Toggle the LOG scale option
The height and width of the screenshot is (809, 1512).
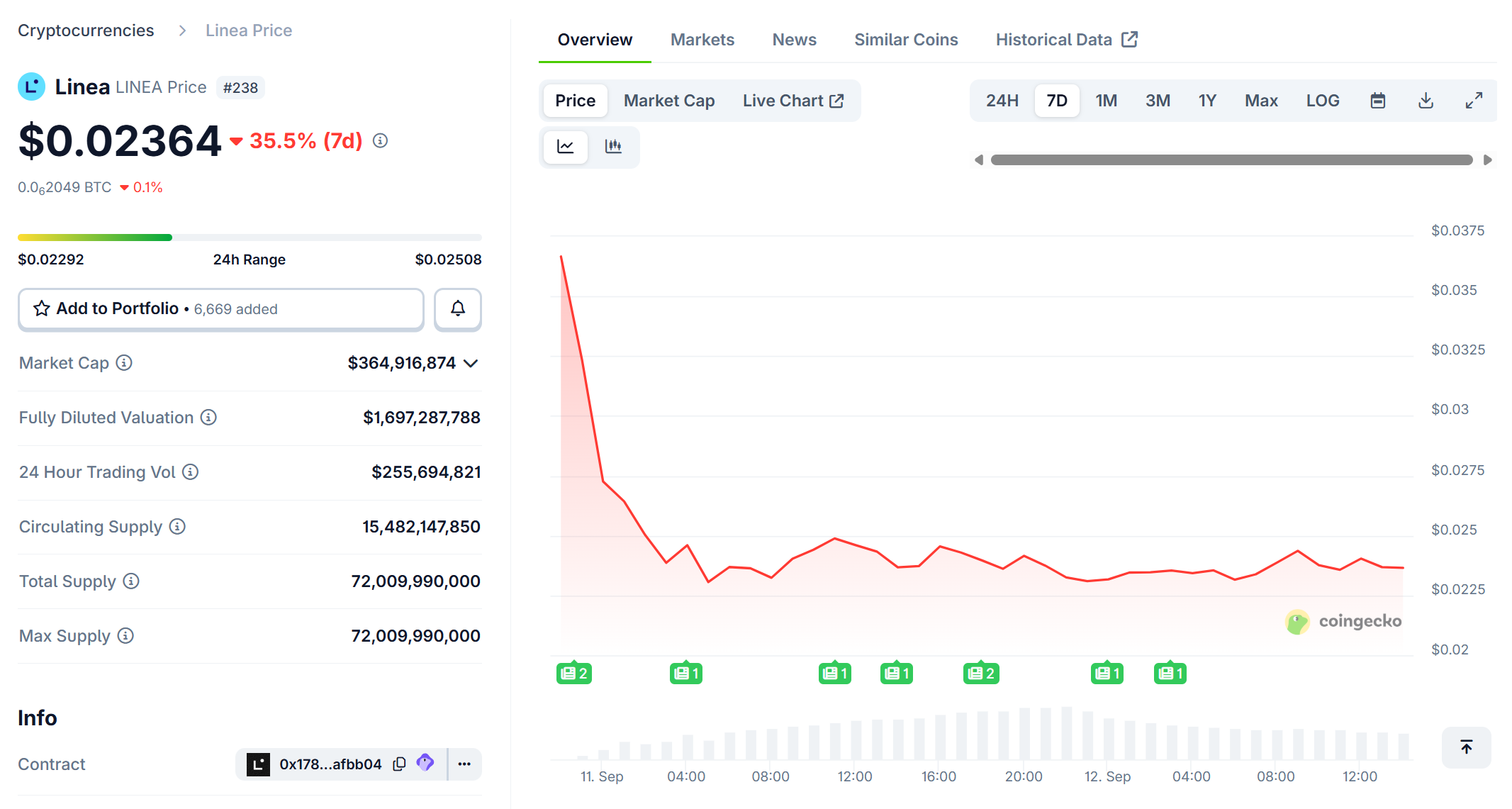coord(1322,101)
